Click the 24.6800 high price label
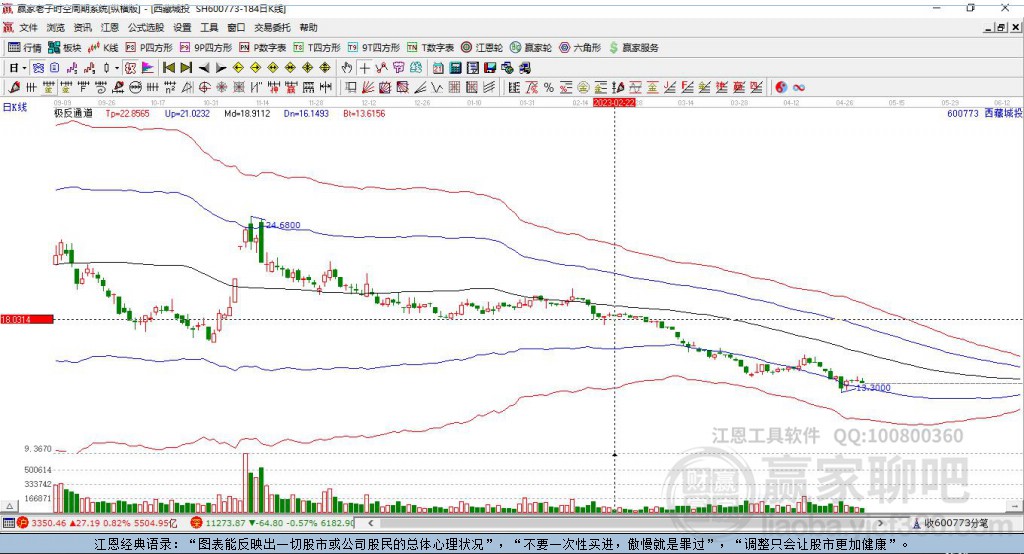The height and width of the screenshot is (554, 1024). pyautogui.click(x=283, y=225)
